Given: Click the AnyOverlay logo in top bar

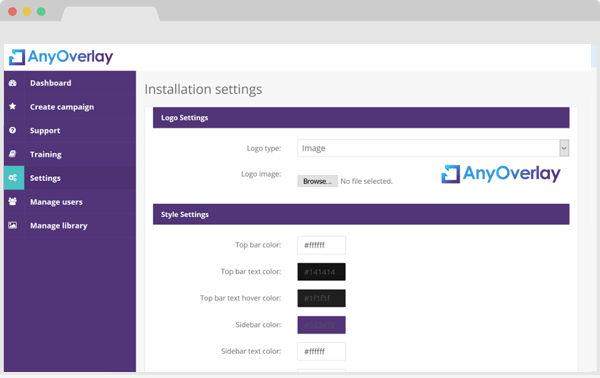Looking at the screenshot, I should point(61,57).
